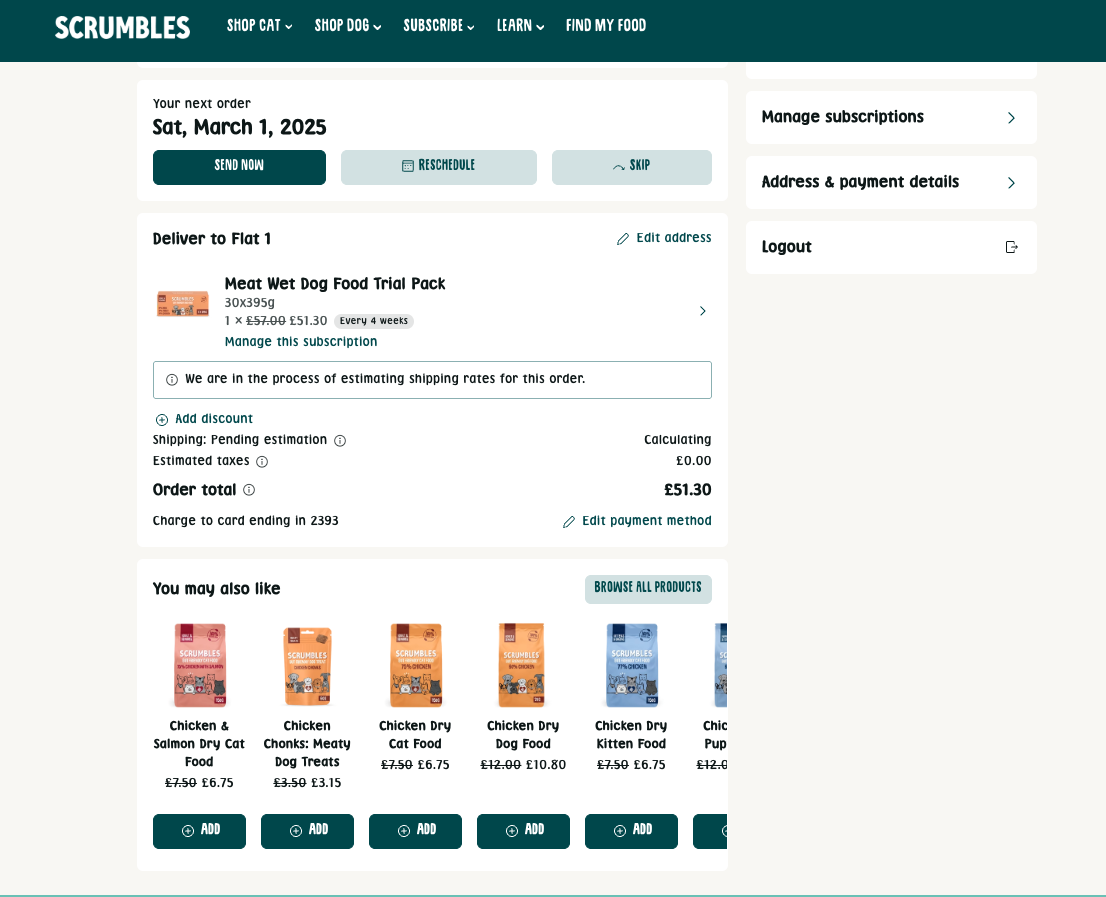This screenshot has width=1106, height=897.
Task: Expand the Shop Cat dropdown menu
Action: (x=259, y=26)
